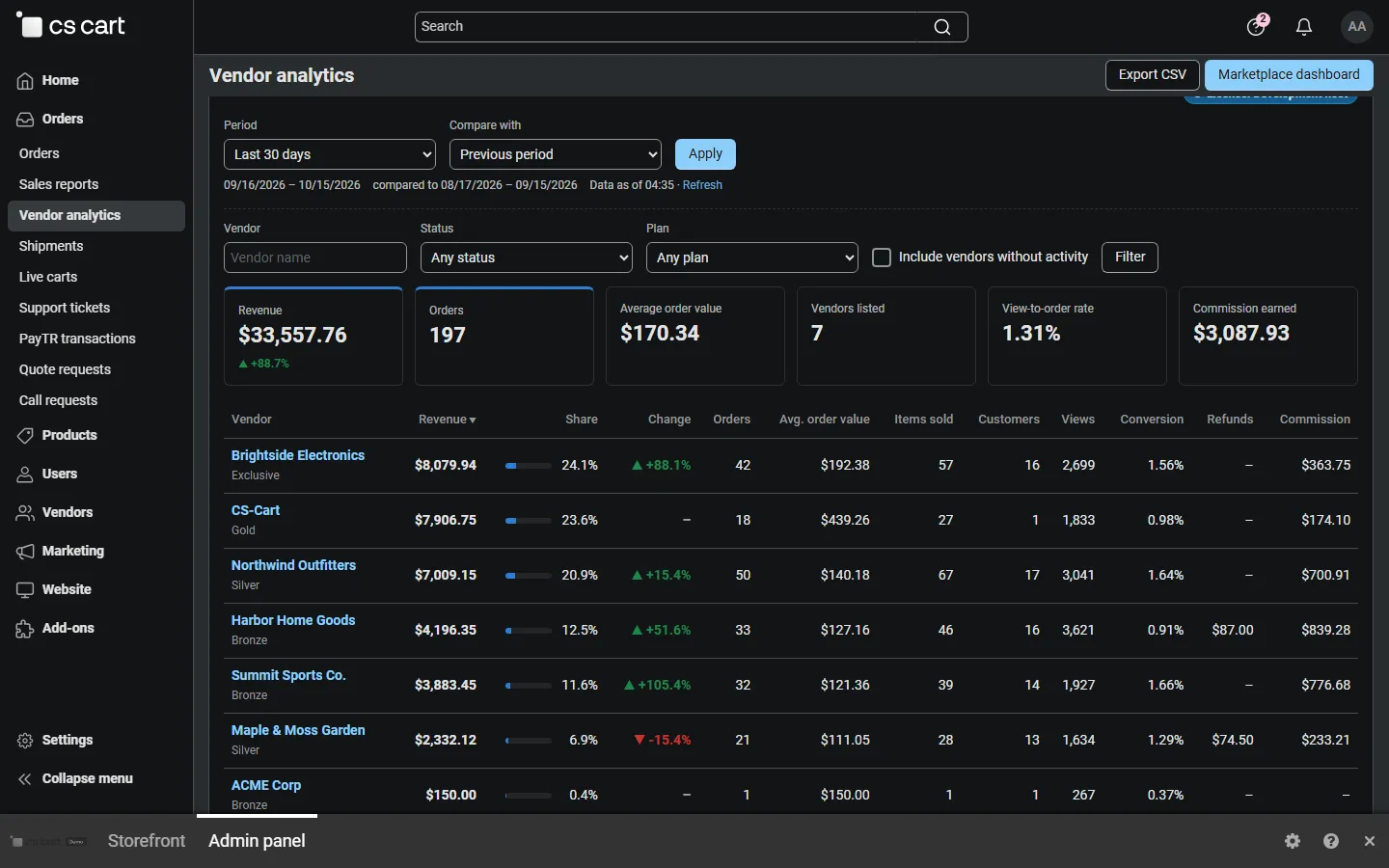Screen dimensions: 1389x868
Task: Open Brightside Electronics vendor link
Action: click(x=298, y=455)
